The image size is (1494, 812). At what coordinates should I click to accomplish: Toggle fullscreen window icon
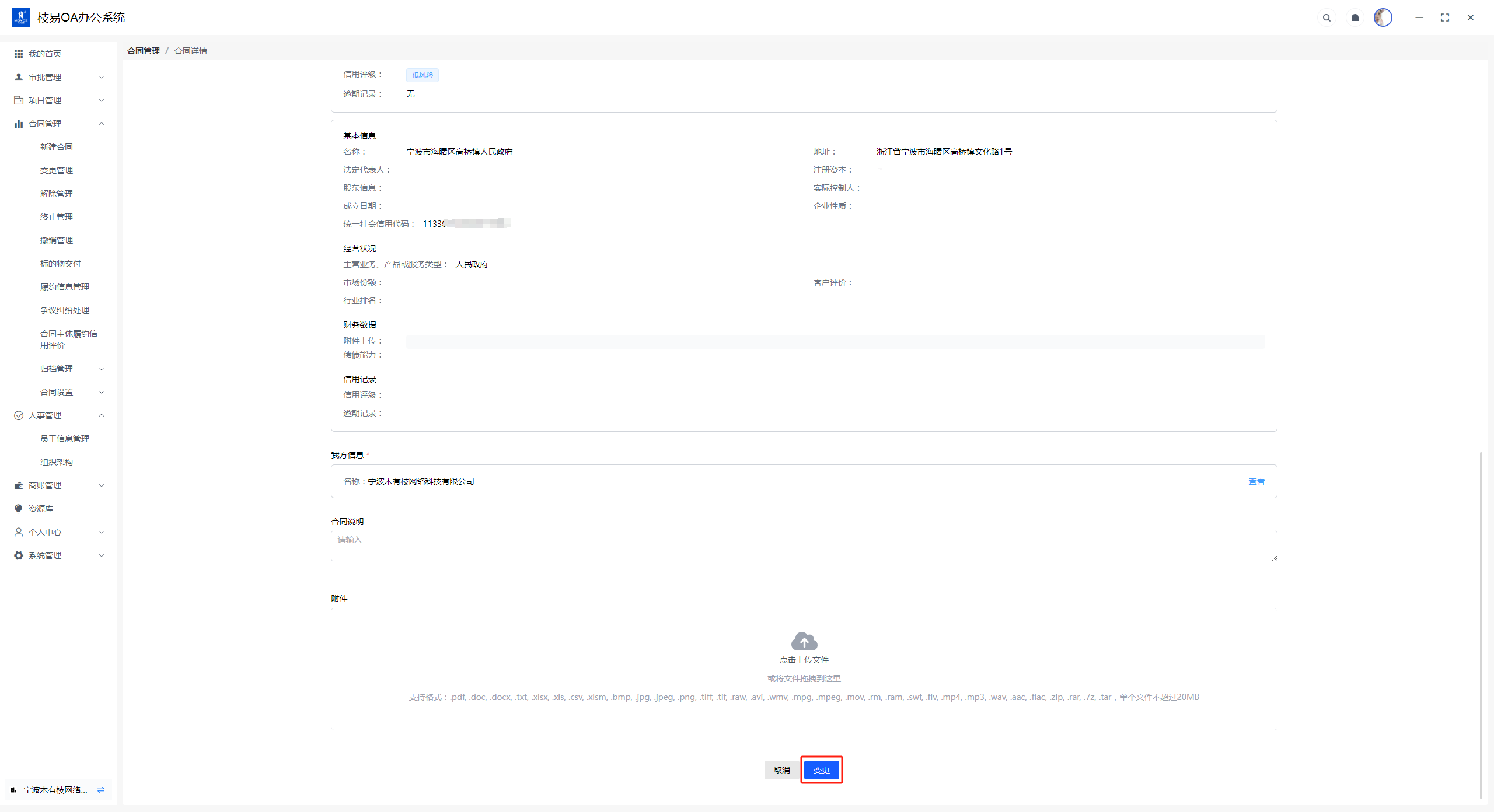pos(1445,17)
